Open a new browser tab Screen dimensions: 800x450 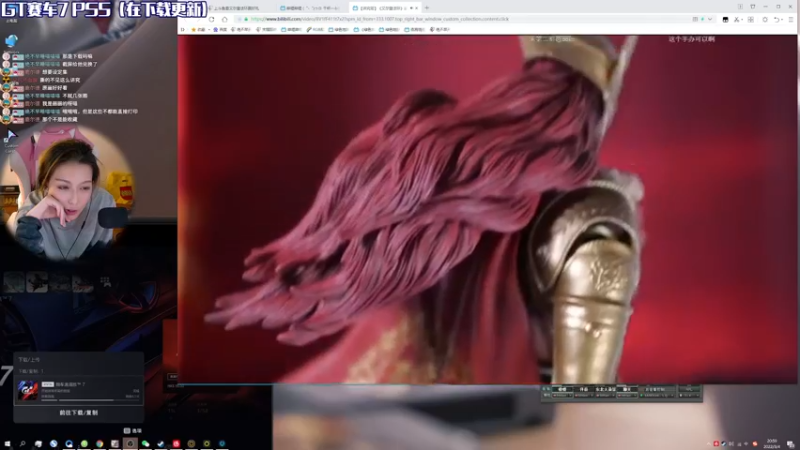[x=427, y=8]
